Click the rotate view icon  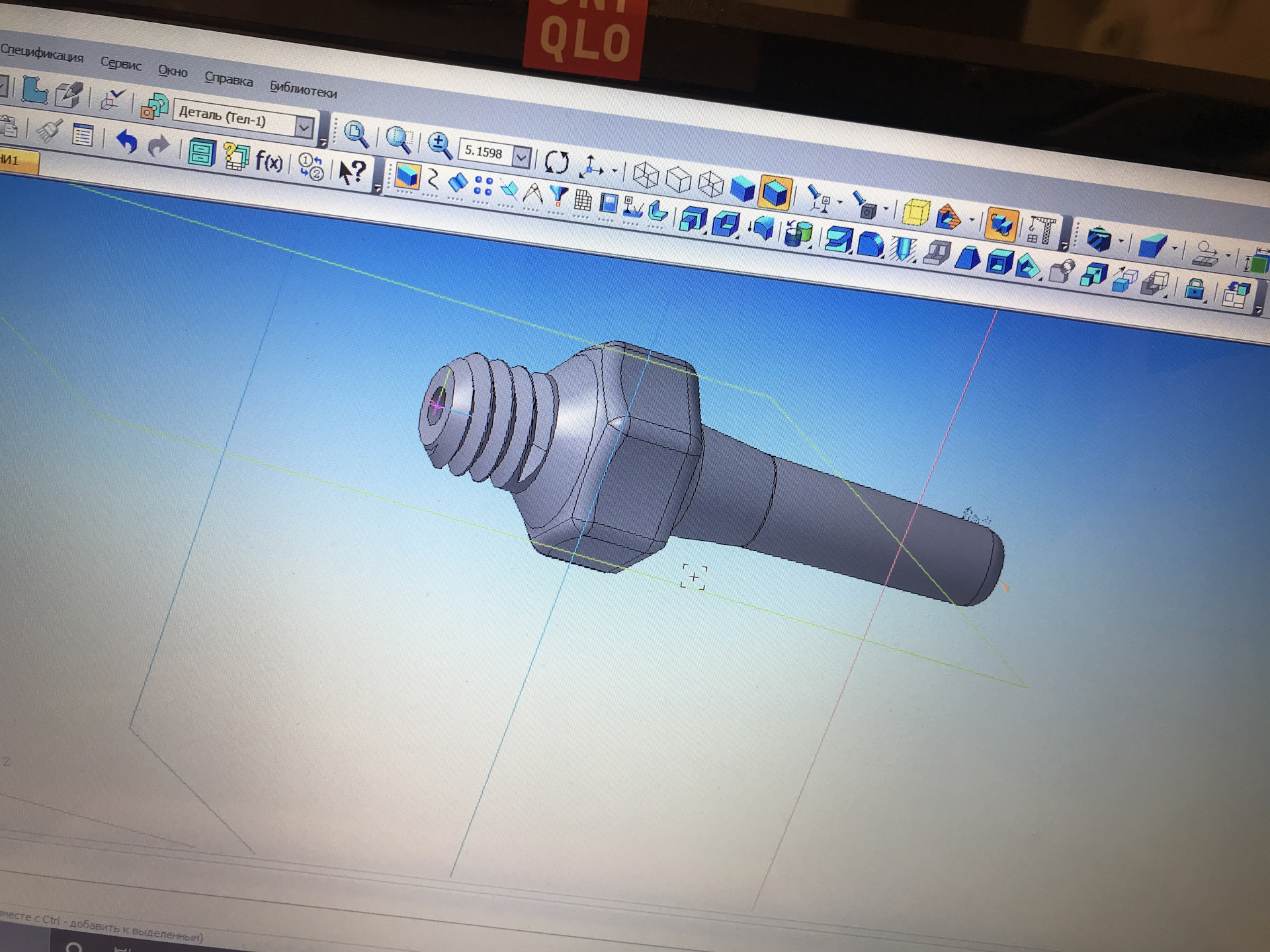(x=556, y=162)
